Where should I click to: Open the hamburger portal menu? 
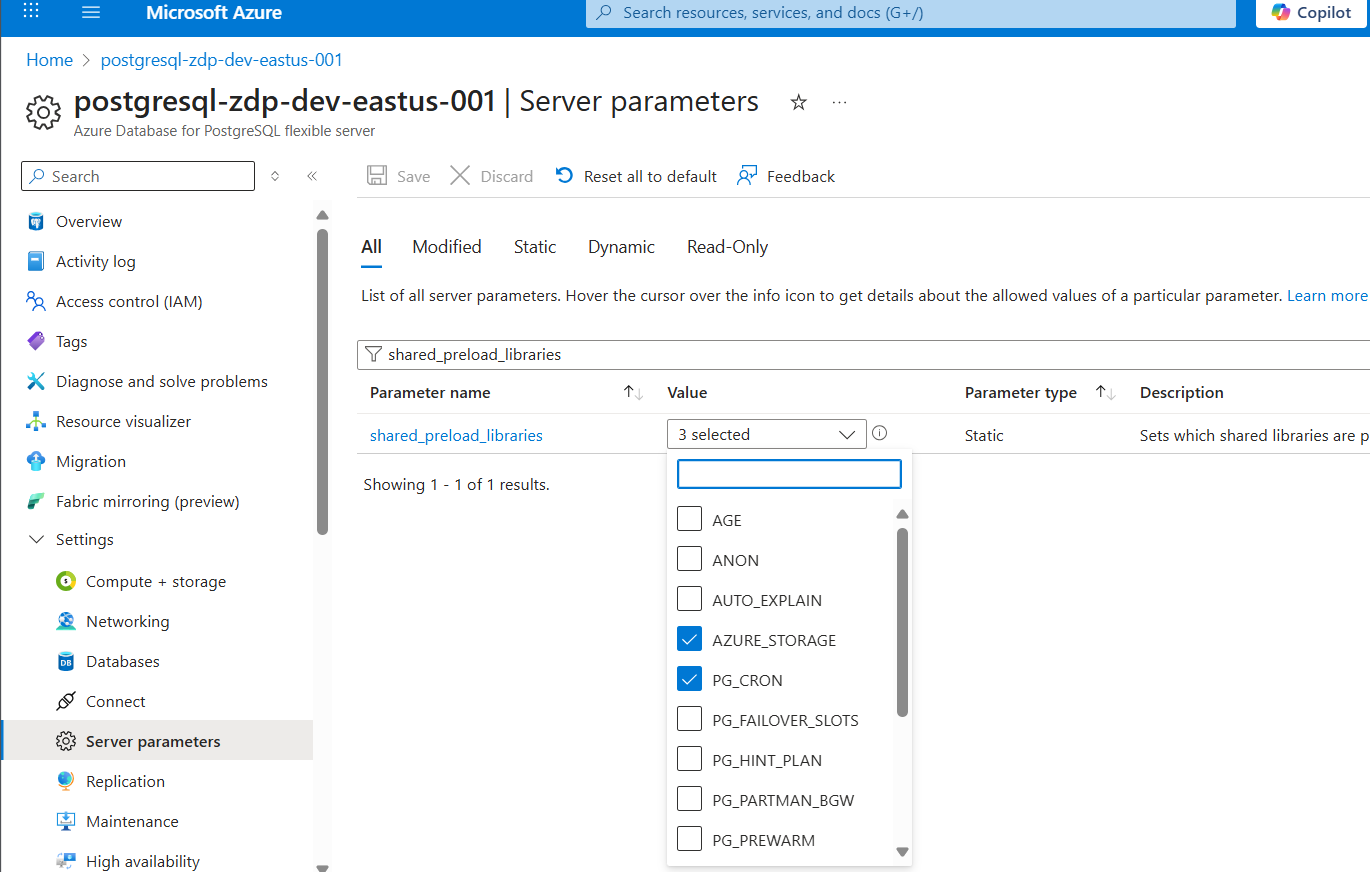91,12
